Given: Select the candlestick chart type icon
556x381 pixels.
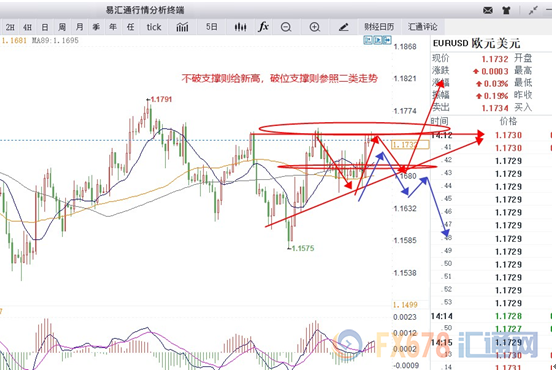Looking at the screenshot, I should point(240,27).
